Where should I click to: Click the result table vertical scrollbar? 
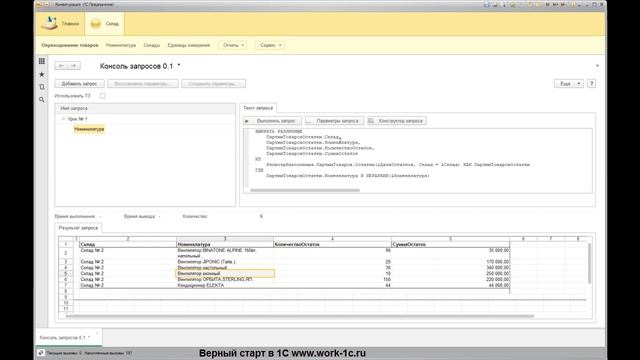pos(589,263)
